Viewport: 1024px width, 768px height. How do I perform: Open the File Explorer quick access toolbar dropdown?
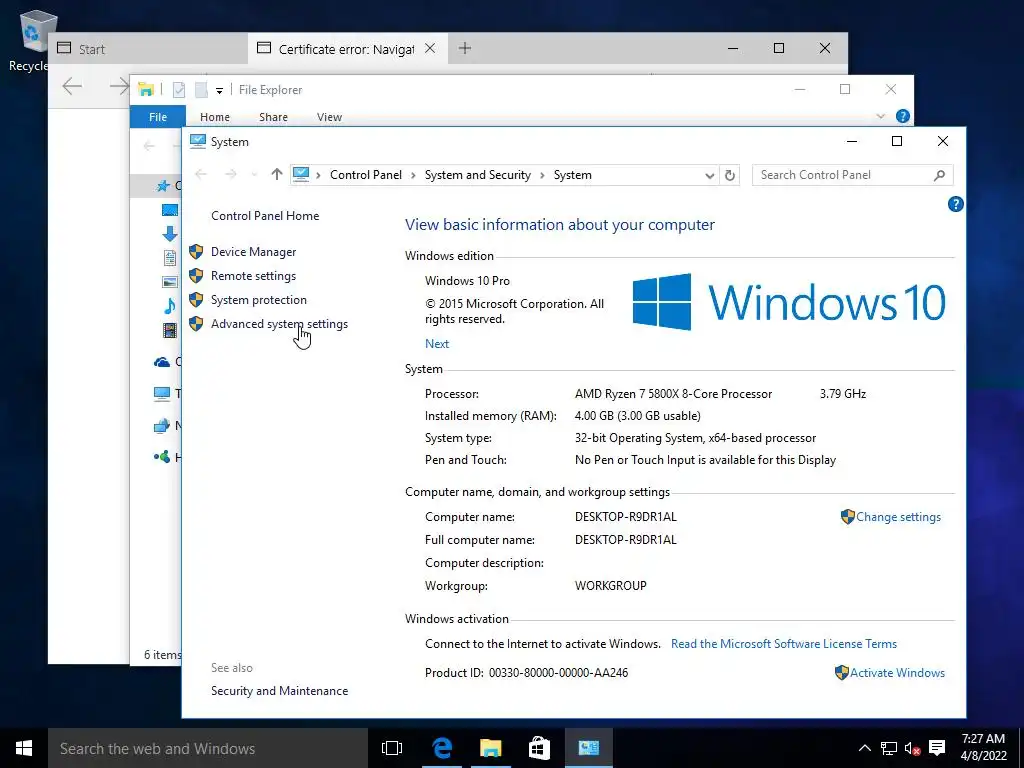point(219,90)
